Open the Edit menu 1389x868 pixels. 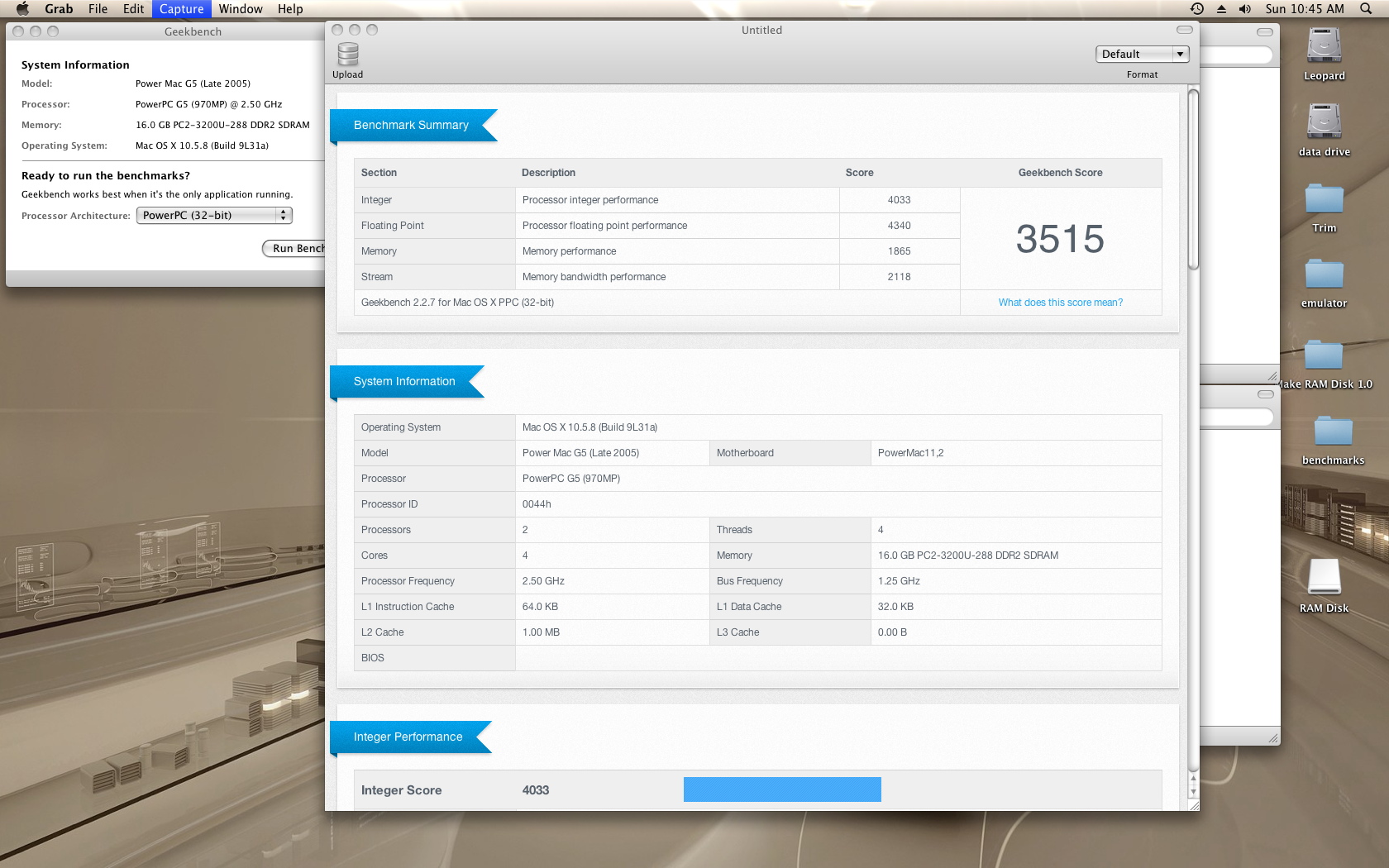[x=133, y=8]
